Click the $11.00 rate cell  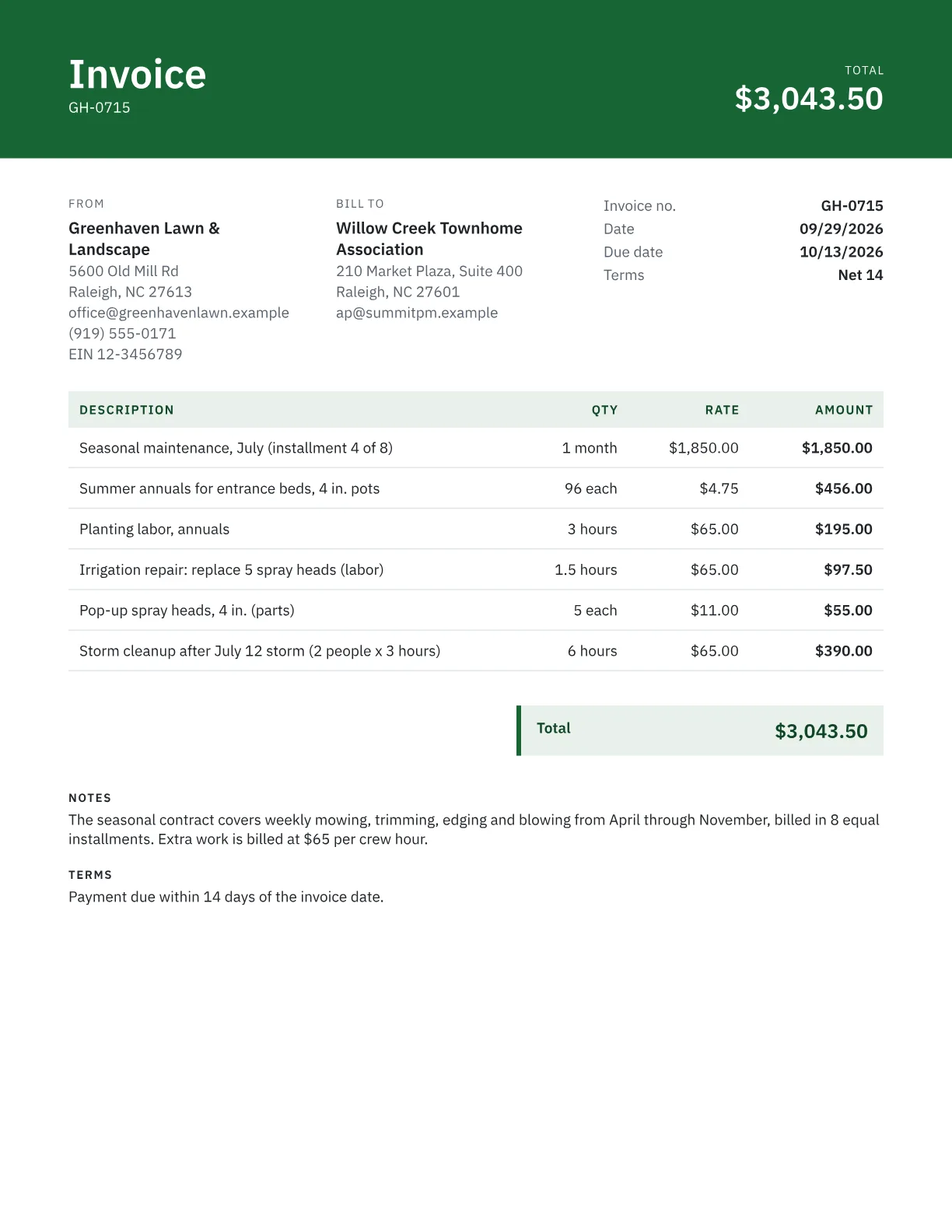715,611
